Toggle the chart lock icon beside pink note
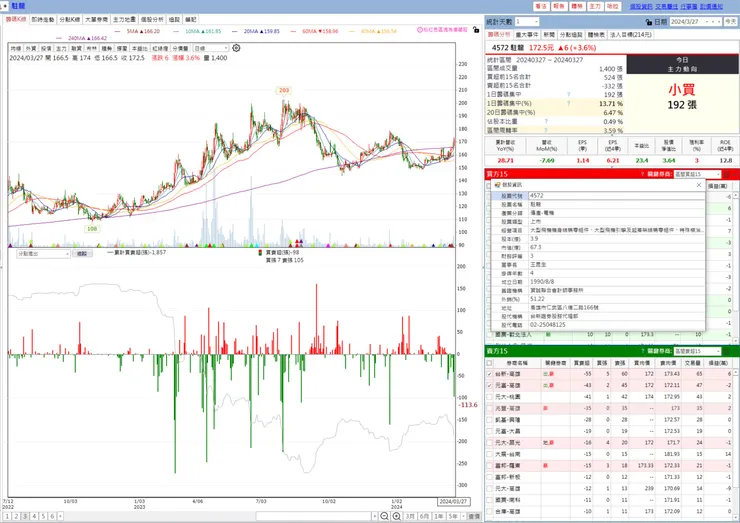The width and height of the screenshot is (740, 523). tap(476, 30)
